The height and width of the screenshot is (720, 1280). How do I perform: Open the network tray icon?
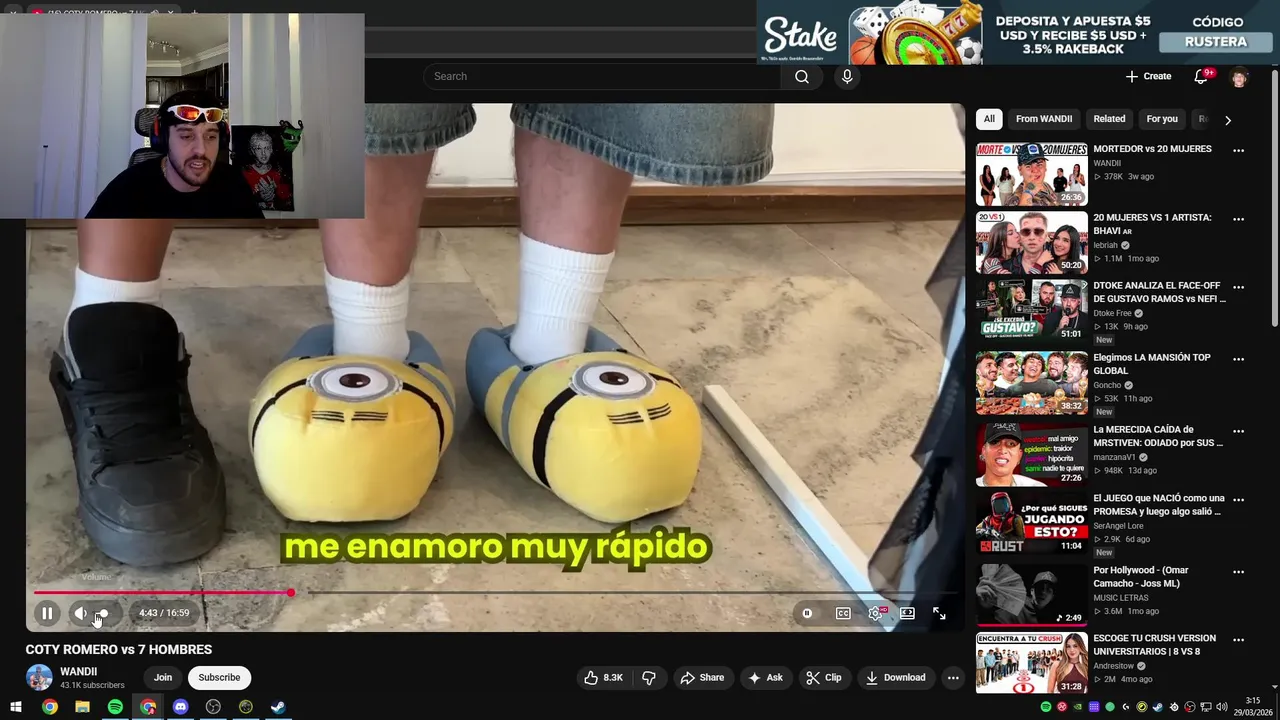coord(1205,707)
